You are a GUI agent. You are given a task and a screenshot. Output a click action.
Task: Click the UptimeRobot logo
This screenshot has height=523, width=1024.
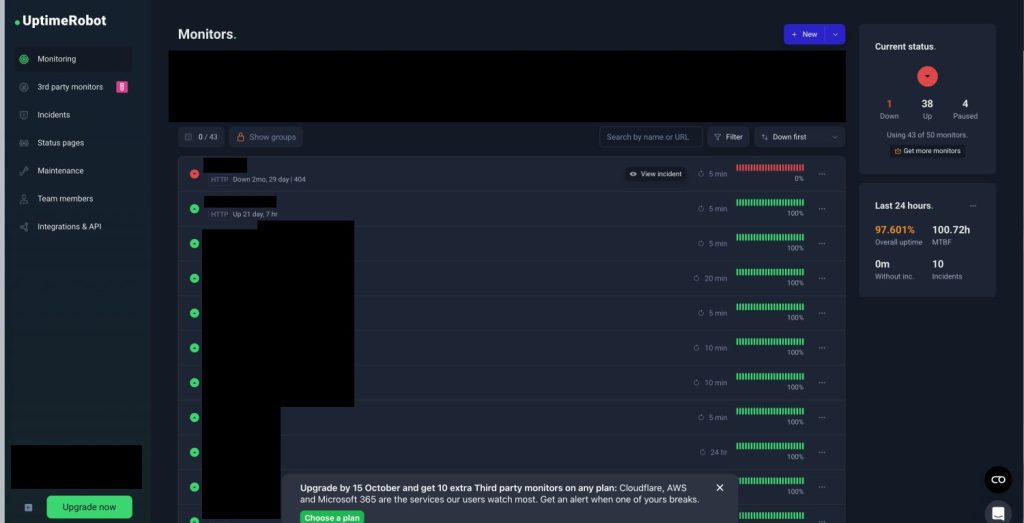[60, 21]
